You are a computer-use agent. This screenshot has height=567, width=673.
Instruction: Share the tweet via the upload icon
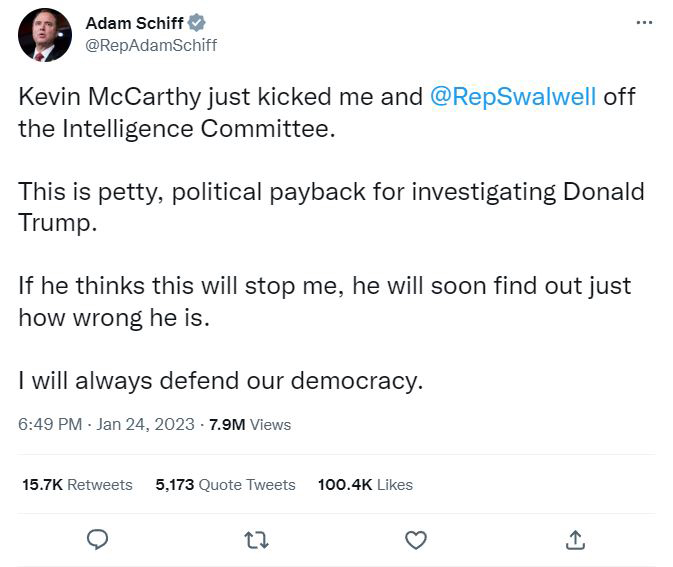(x=575, y=540)
